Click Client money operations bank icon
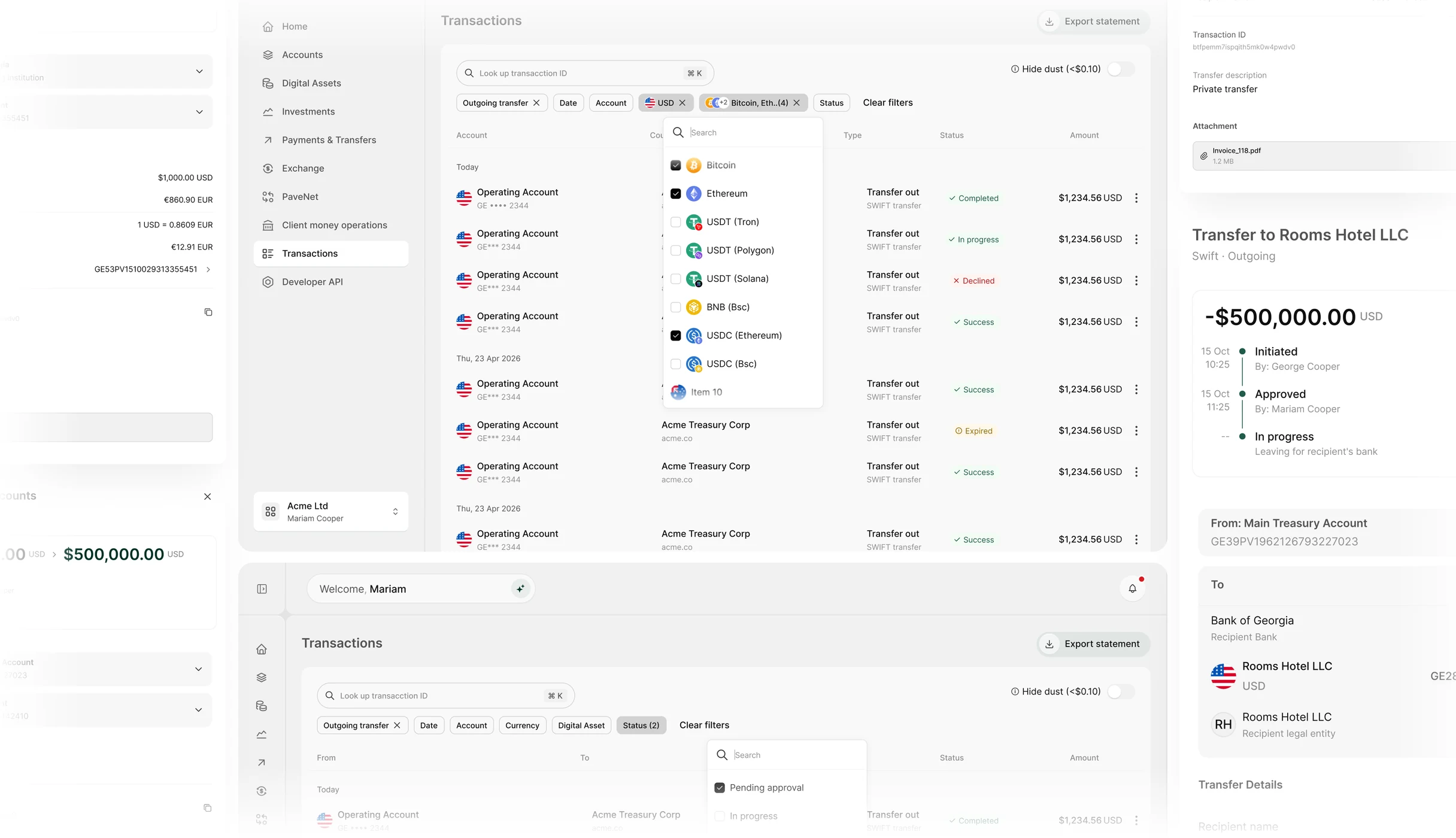The height and width of the screenshot is (838, 1456). pyautogui.click(x=268, y=225)
